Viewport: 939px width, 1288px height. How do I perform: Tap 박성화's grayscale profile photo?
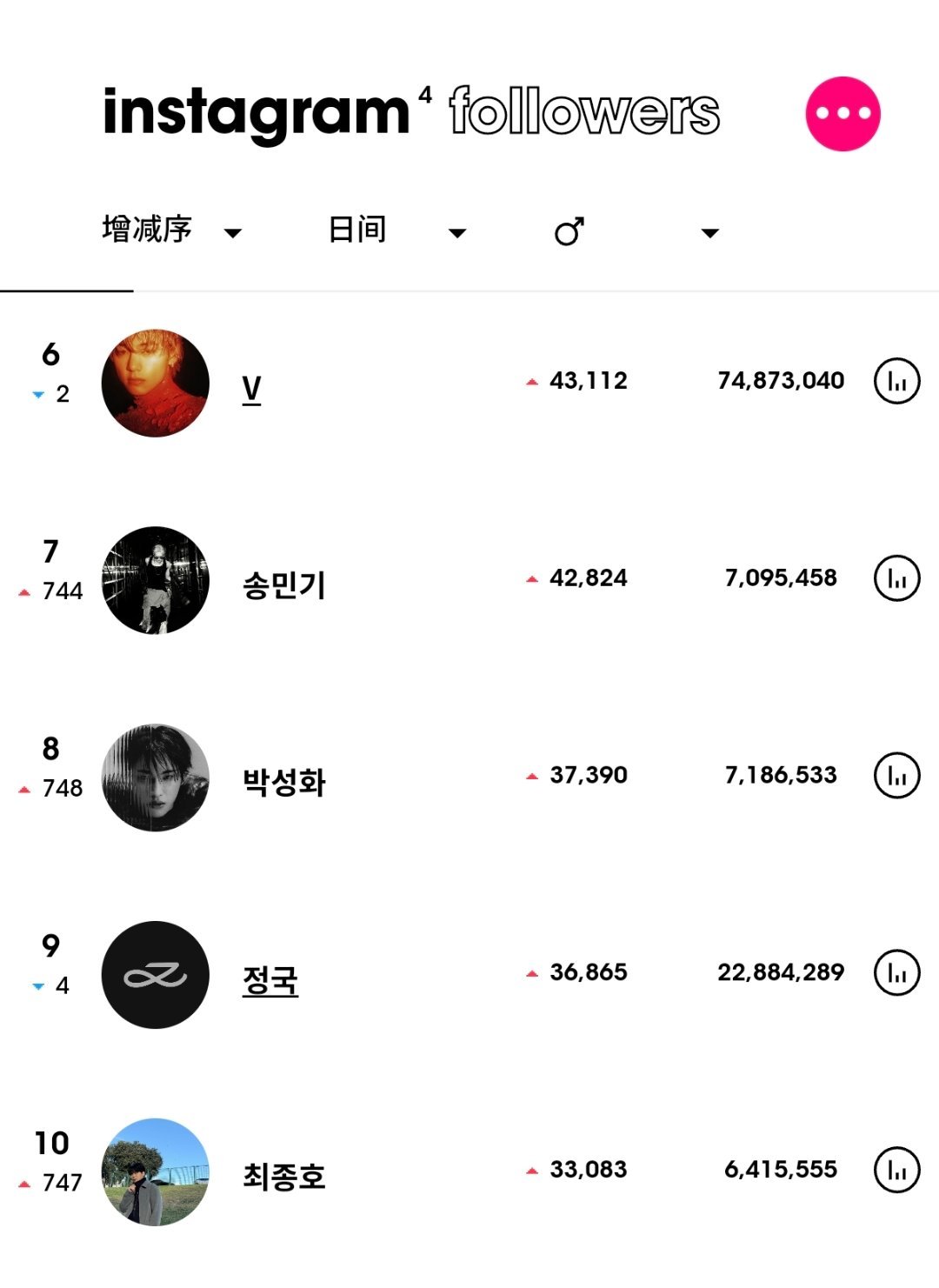pos(156,777)
